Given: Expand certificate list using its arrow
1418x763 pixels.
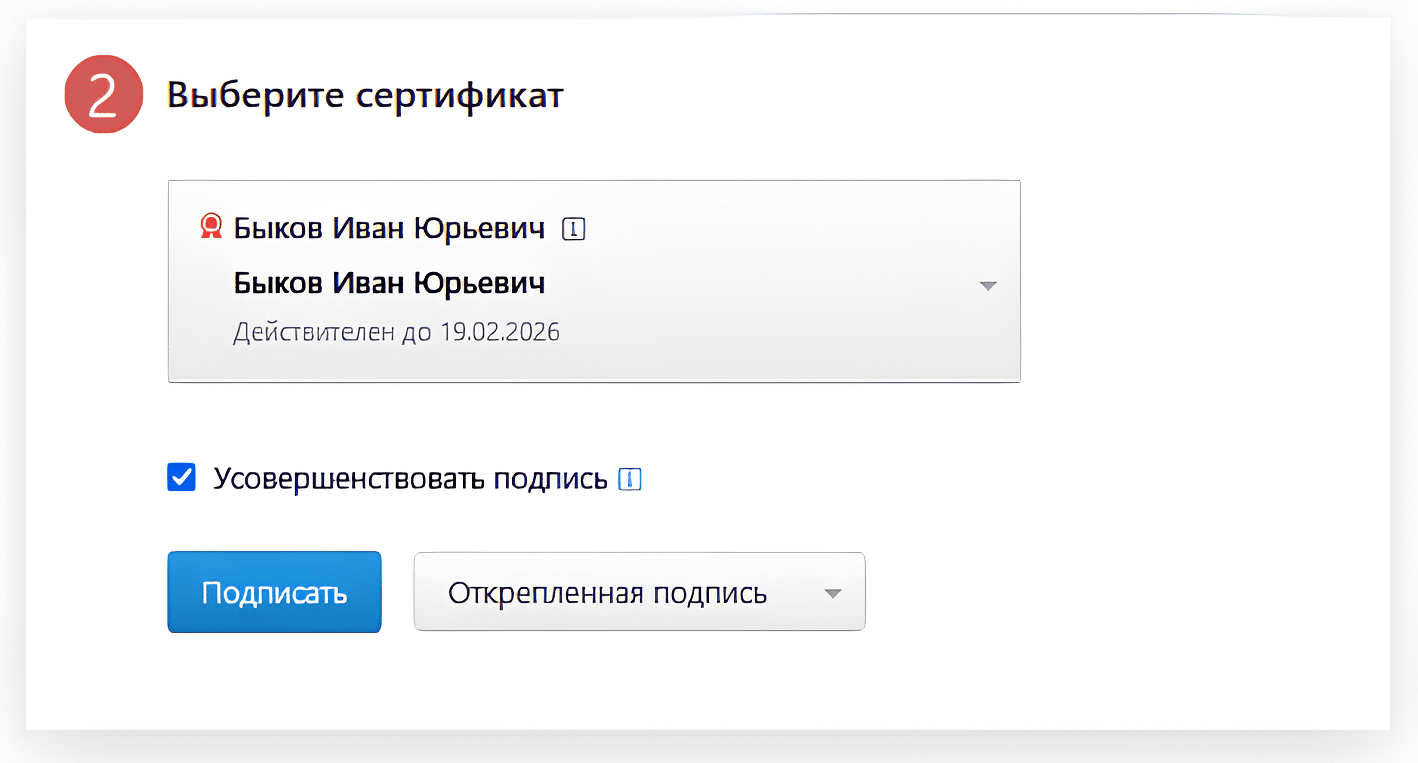Looking at the screenshot, I should click(988, 285).
